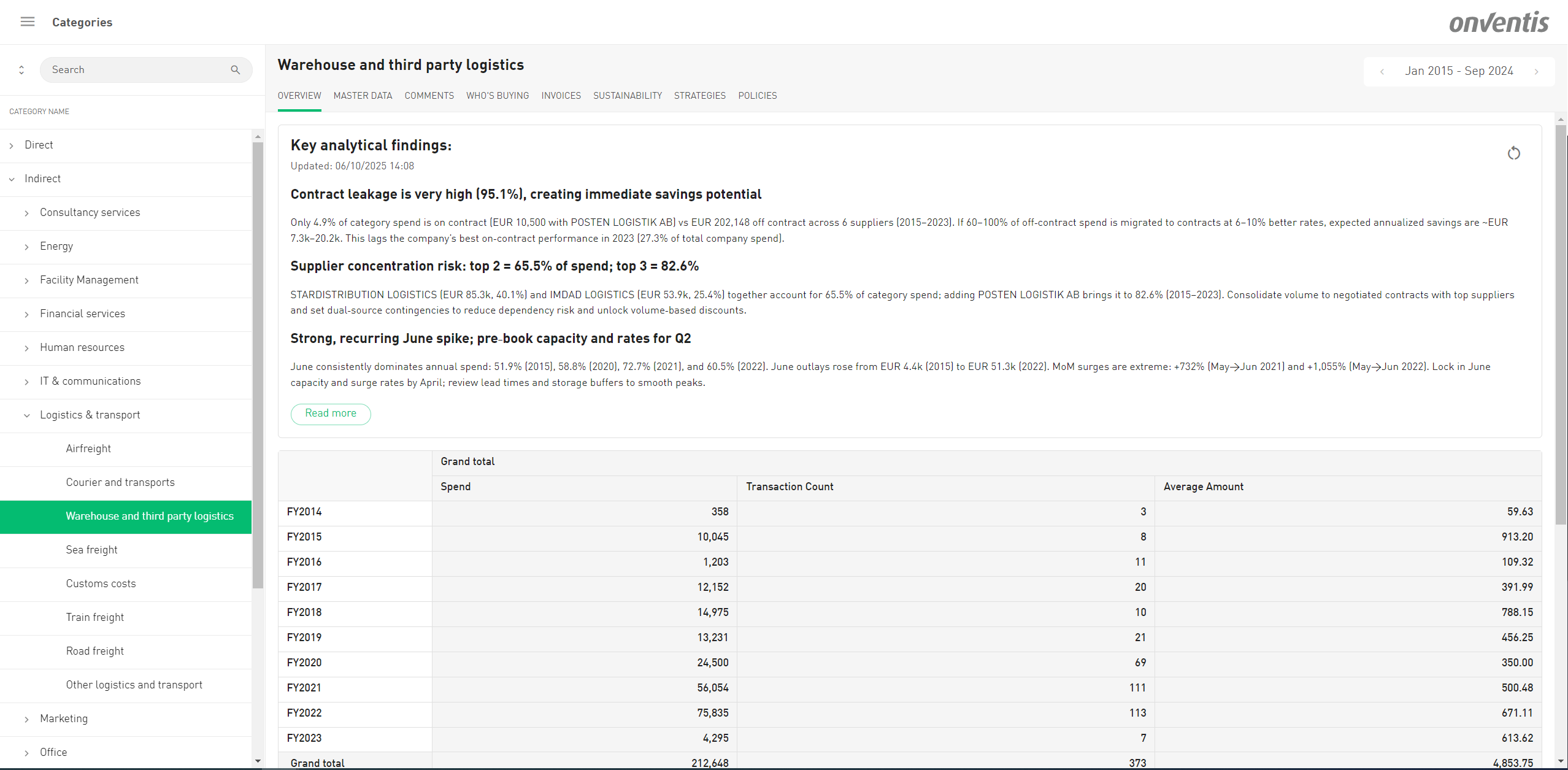Viewport: 1568px width, 770px height.
Task: Collapse Logistics & transport node
Action: tap(27, 415)
